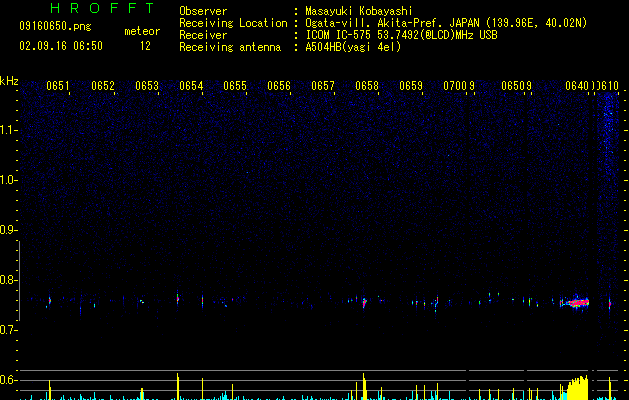Select observer name Masayuki Kobayashi
Screen dimensions: 629x400
[359, 11]
